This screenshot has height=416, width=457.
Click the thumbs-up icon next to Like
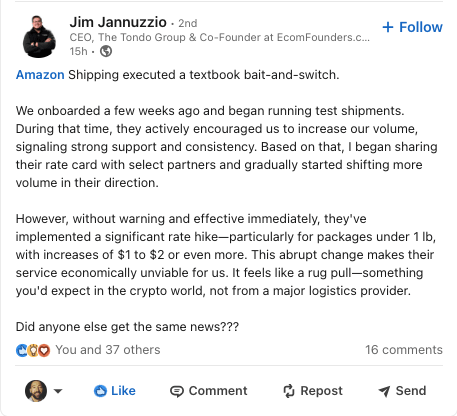pyautogui.click(x=100, y=391)
